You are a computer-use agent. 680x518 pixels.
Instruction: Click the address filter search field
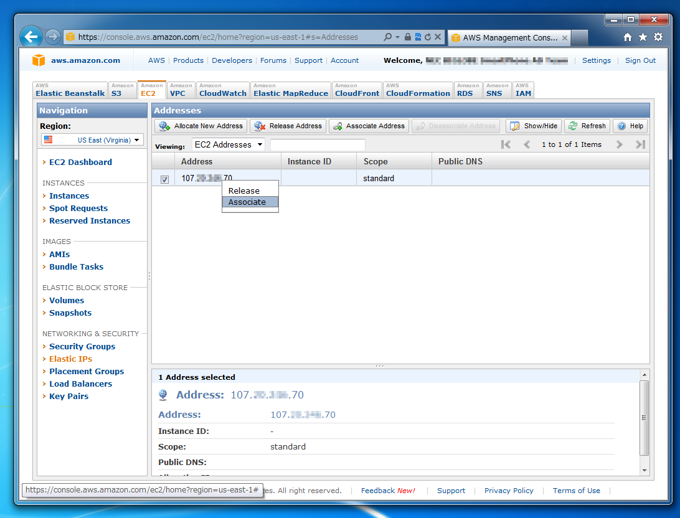(x=317, y=144)
